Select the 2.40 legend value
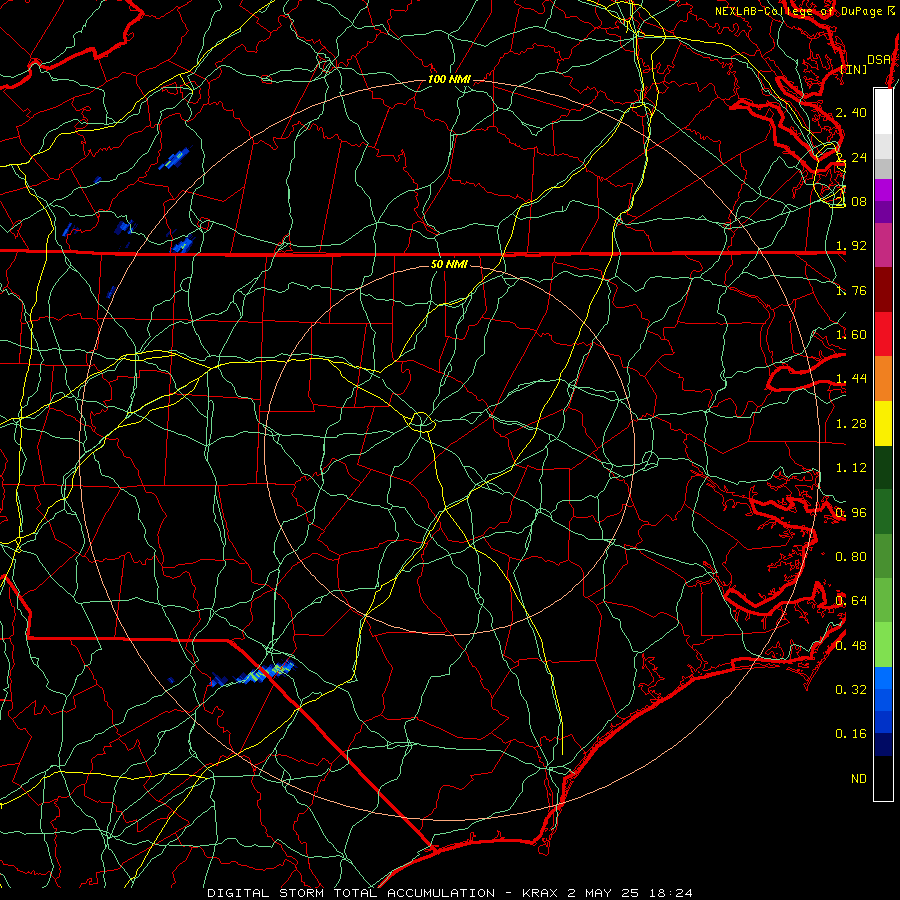The width and height of the screenshot is (900, 900). 851,112
